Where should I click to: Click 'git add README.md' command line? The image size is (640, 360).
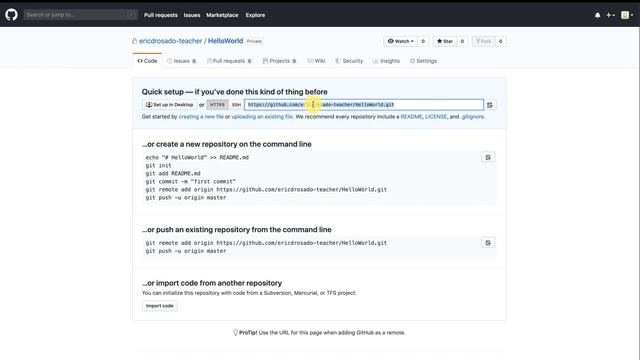[173, 173]
